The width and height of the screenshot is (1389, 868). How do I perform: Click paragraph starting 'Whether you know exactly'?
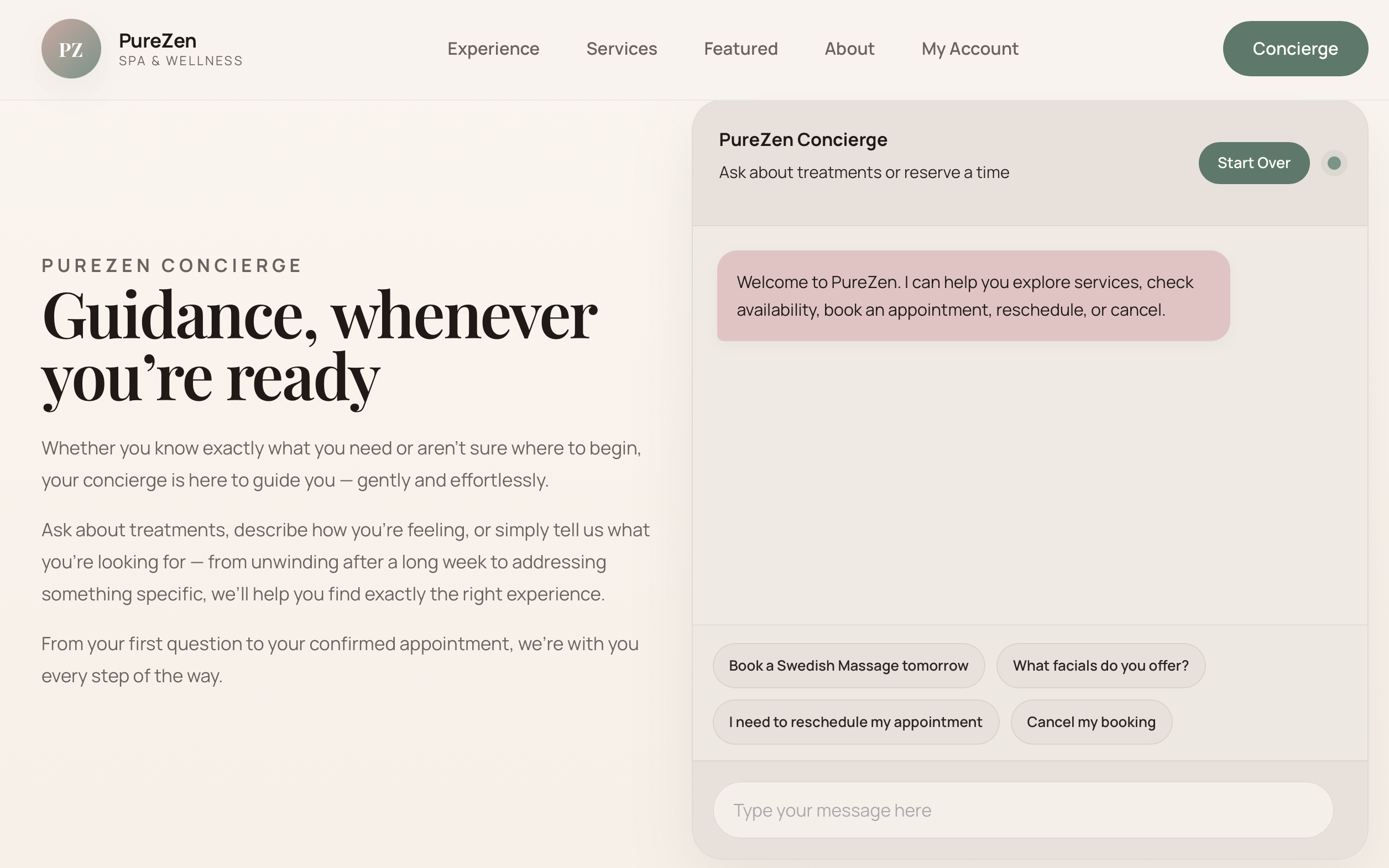341,464
